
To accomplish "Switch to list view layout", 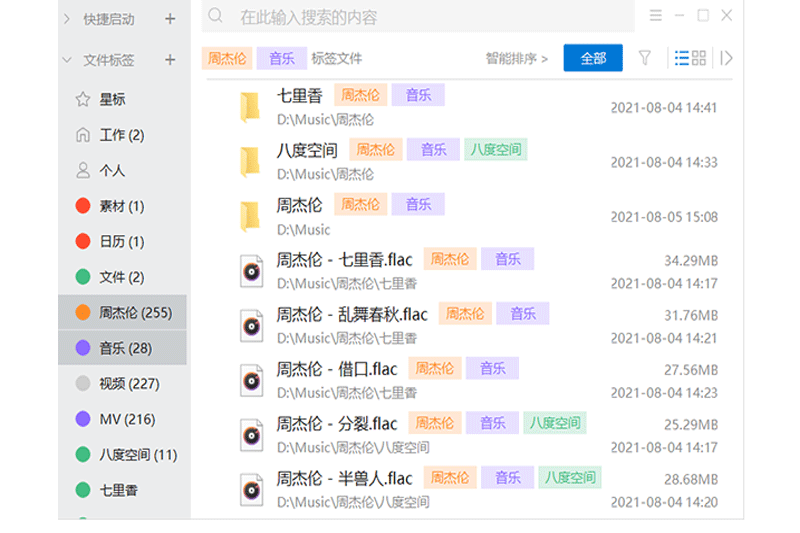I will [682, 58].
